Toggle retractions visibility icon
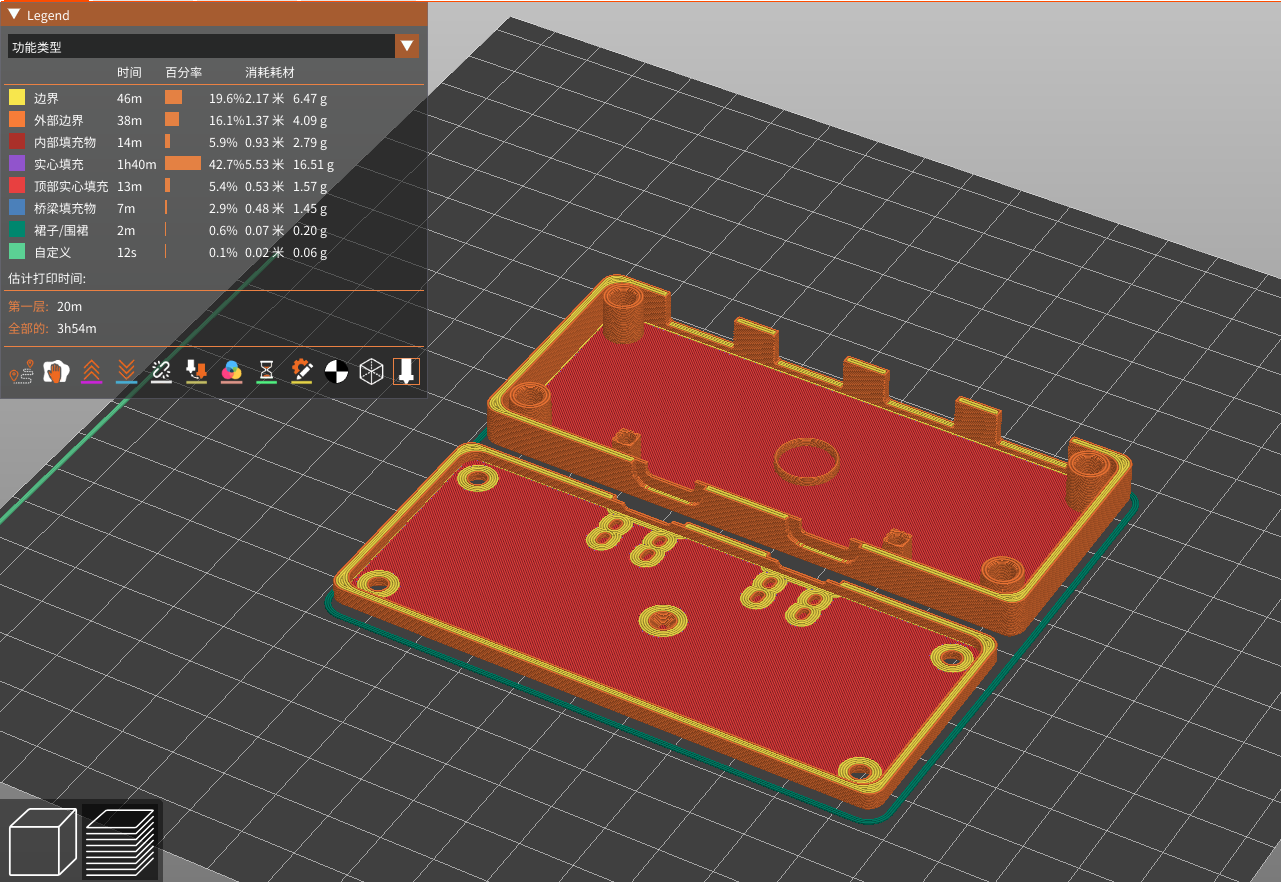 (91, 372)
